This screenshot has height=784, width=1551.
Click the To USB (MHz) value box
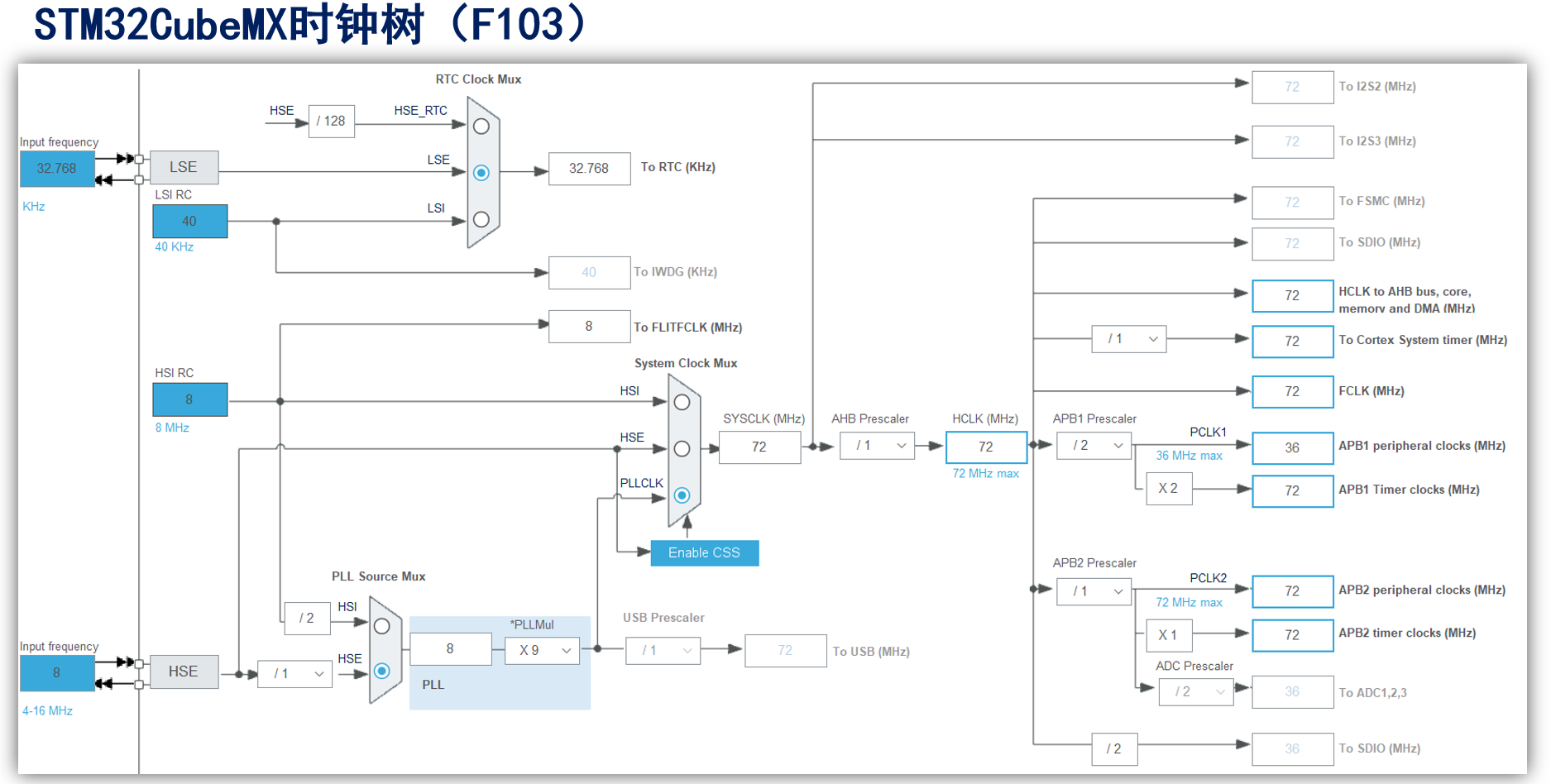click(786, 651)
